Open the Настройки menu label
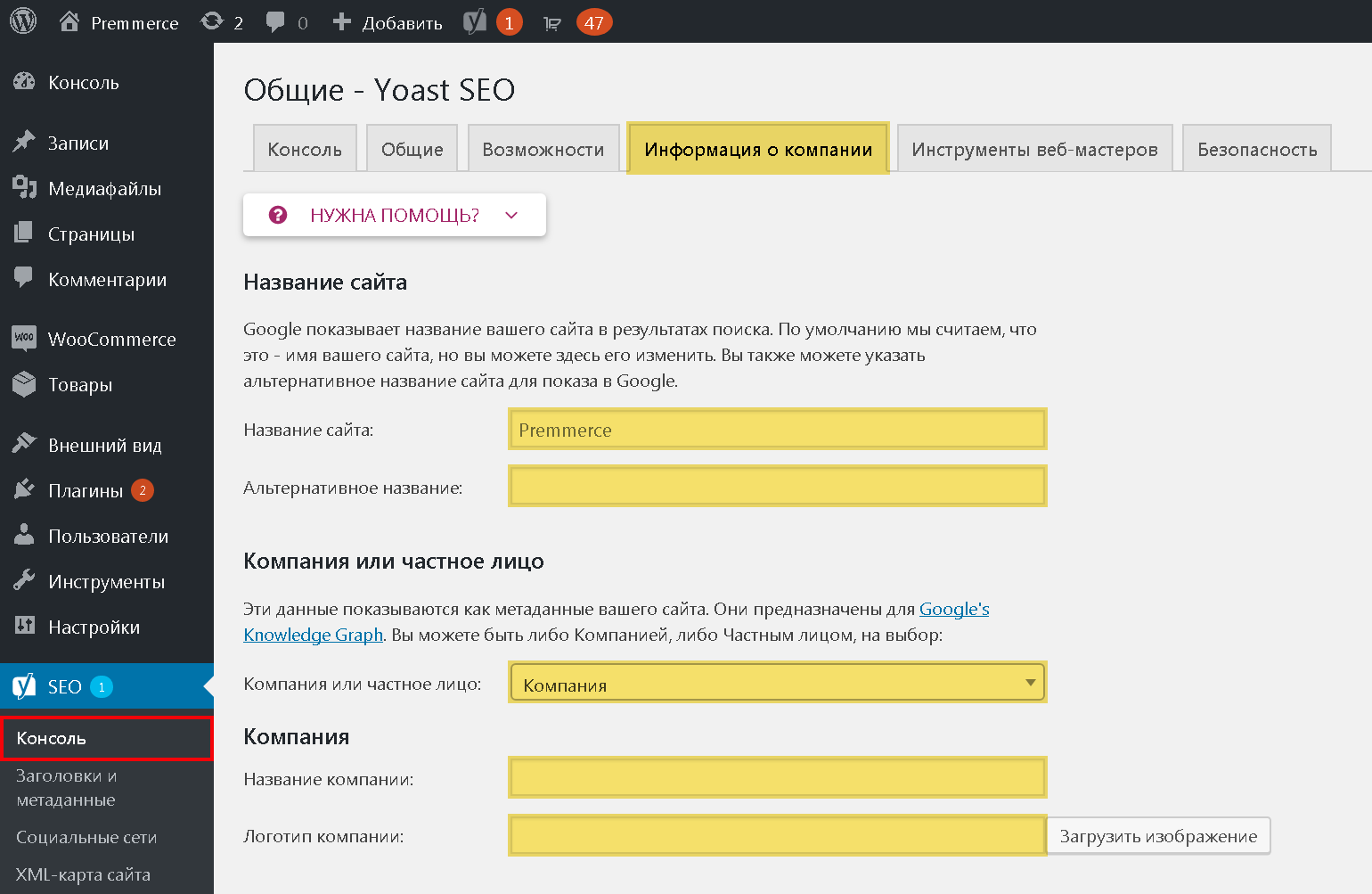This screenshot has width=1372, height=894. tap(94, 627)
